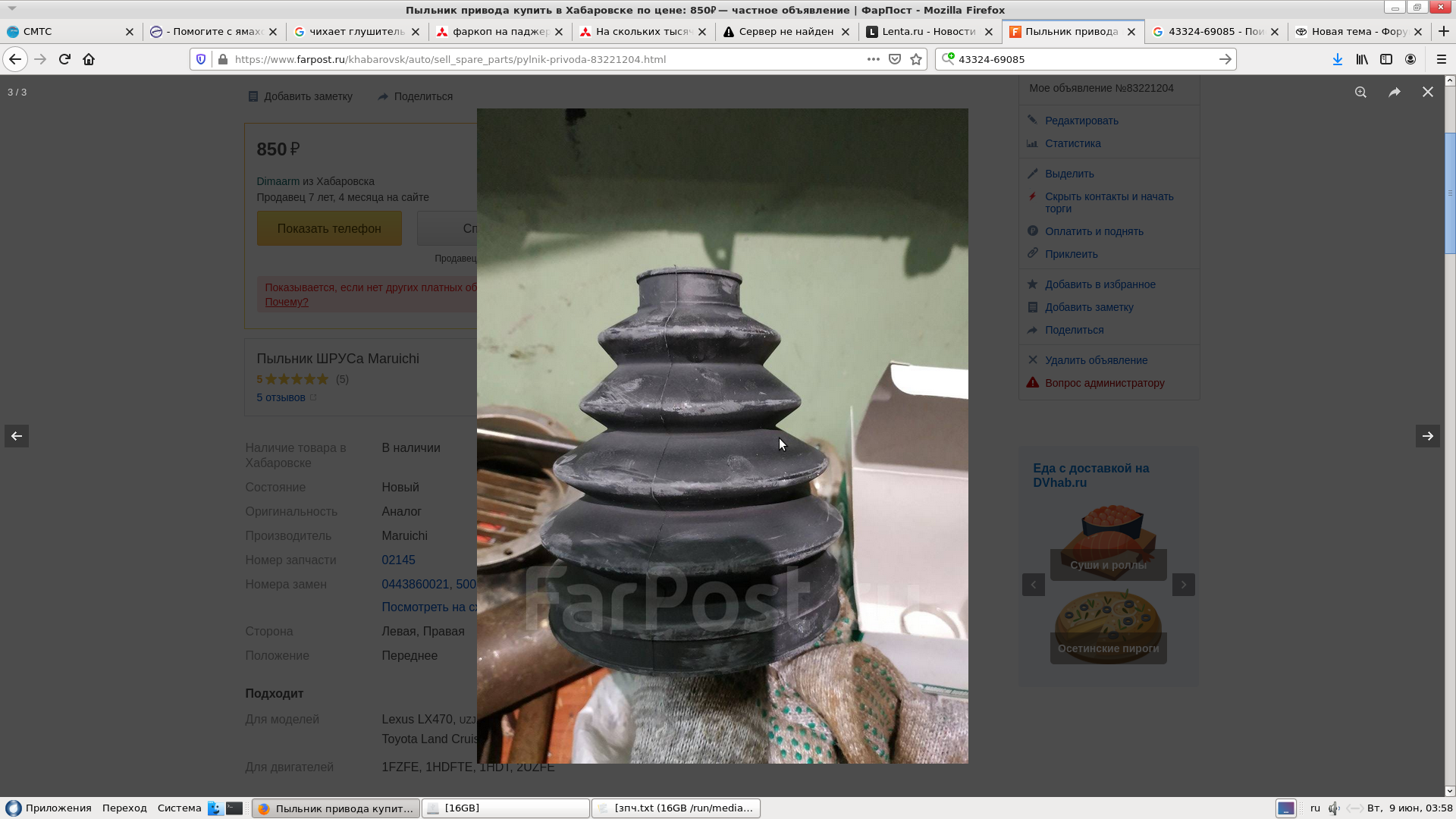Close the 'СМТС' tab
The image size is (1456, 819).
click(x=129, y=32)
